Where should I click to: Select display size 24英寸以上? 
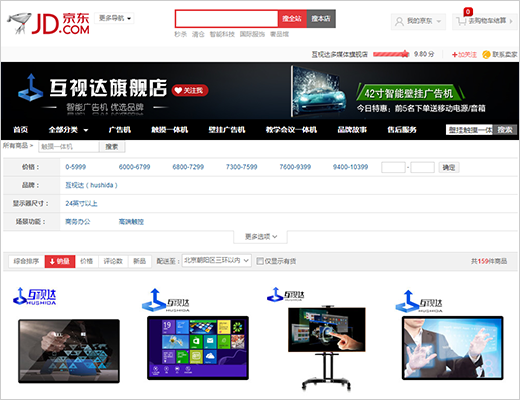coord(81,203)
